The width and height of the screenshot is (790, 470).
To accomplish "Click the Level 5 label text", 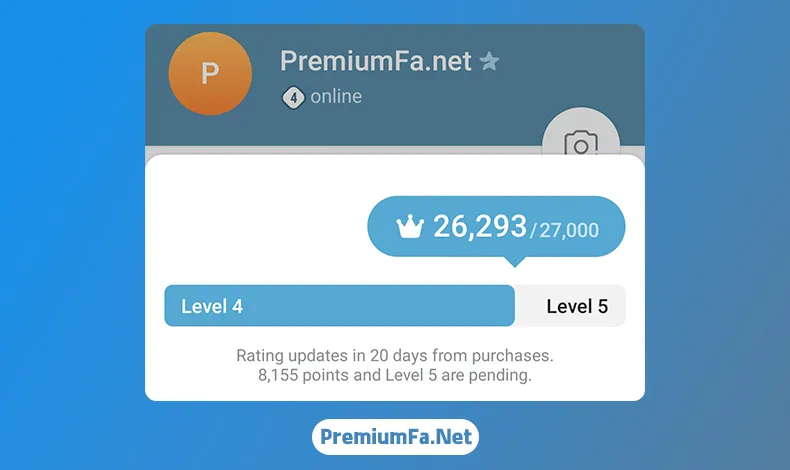I will pos(577,306).
